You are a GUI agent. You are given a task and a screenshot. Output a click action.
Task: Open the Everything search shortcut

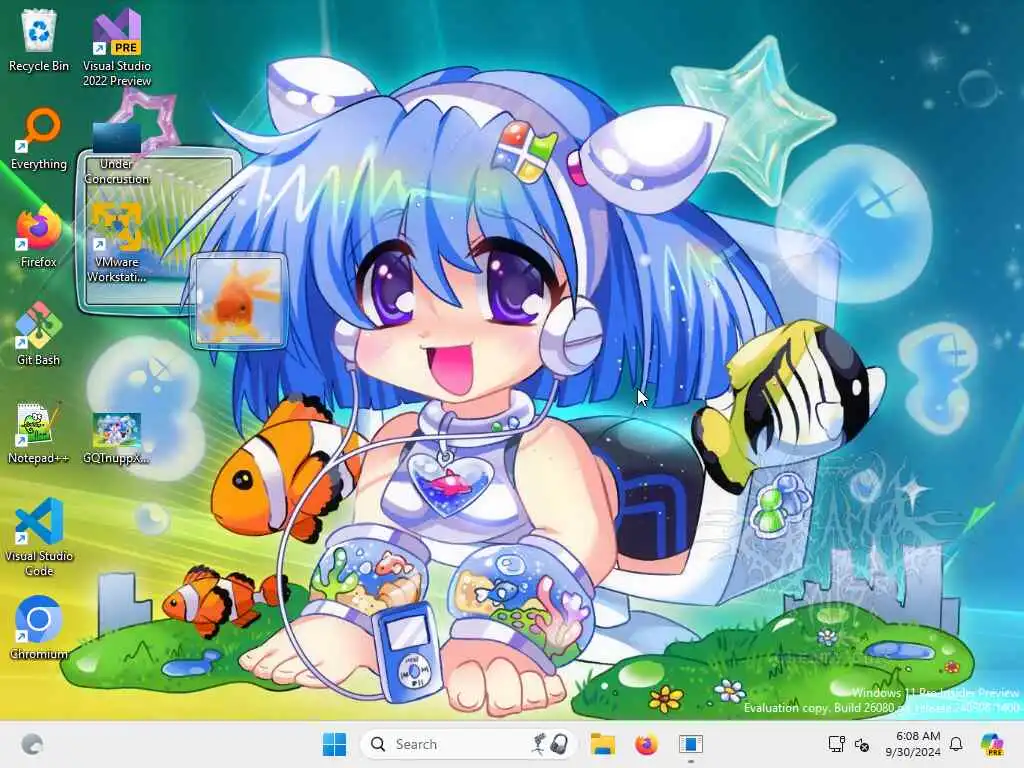click(39, 139)
